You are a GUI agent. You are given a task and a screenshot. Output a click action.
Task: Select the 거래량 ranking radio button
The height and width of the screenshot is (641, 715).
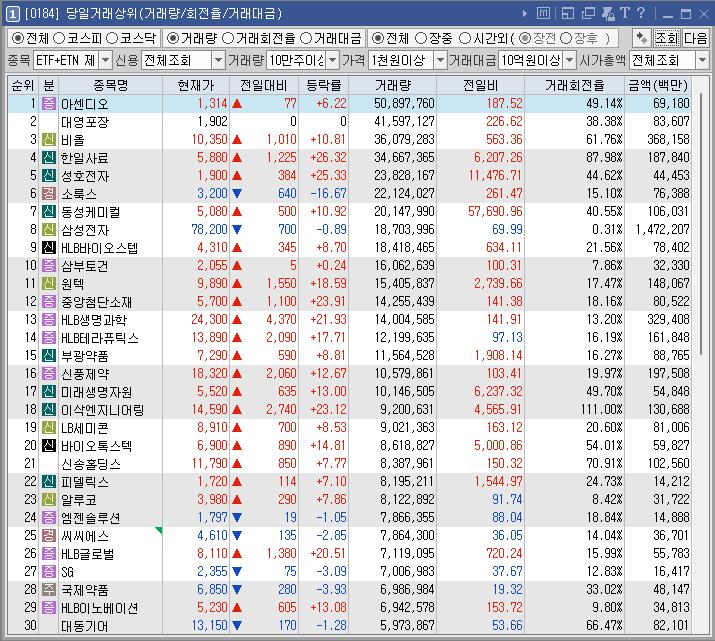(x=172, y=38)
